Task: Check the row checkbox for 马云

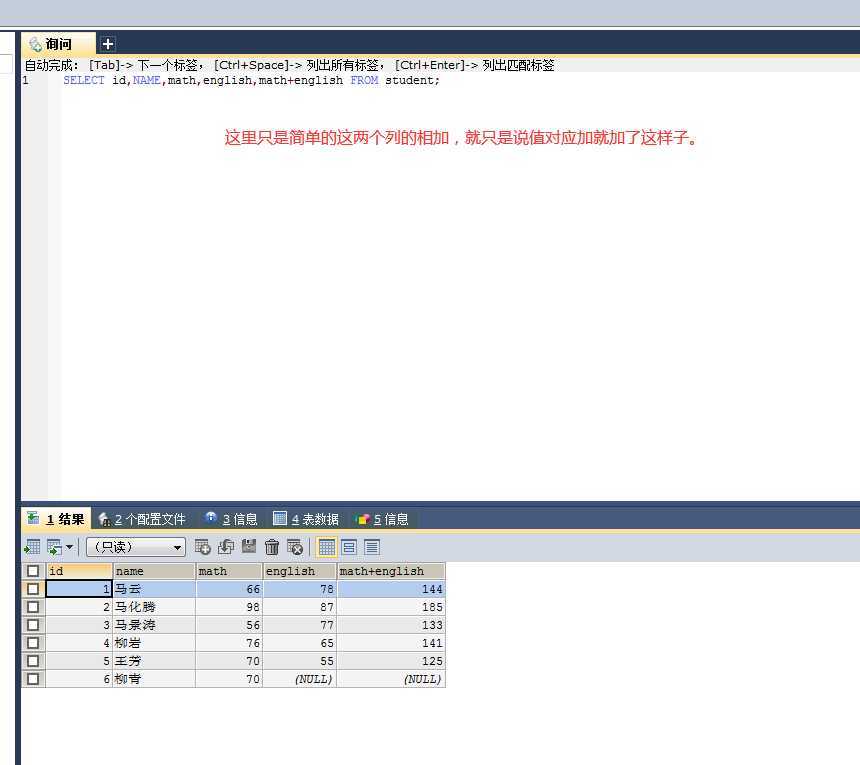Action: coord(33,589)
